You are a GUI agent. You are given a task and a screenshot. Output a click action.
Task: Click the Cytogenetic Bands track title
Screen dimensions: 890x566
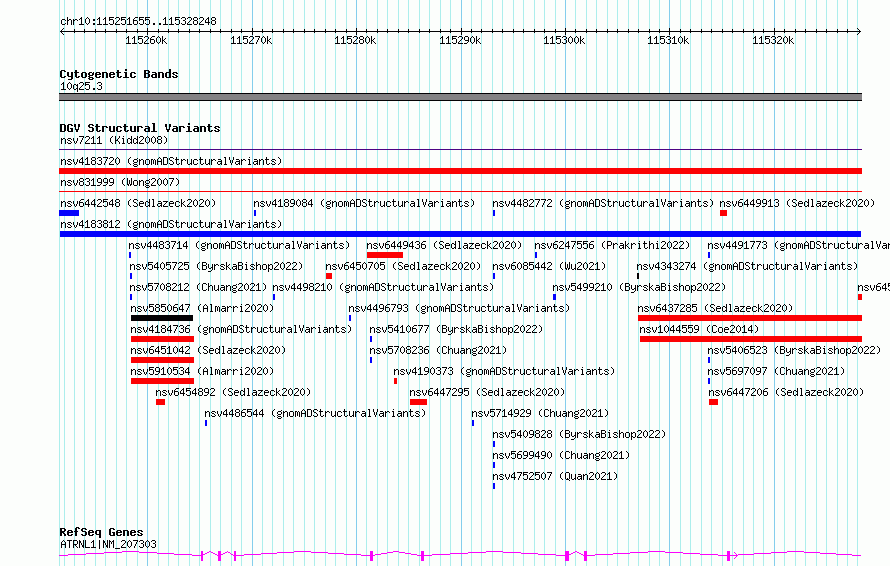pyautogui.click(x=119, y=74)
